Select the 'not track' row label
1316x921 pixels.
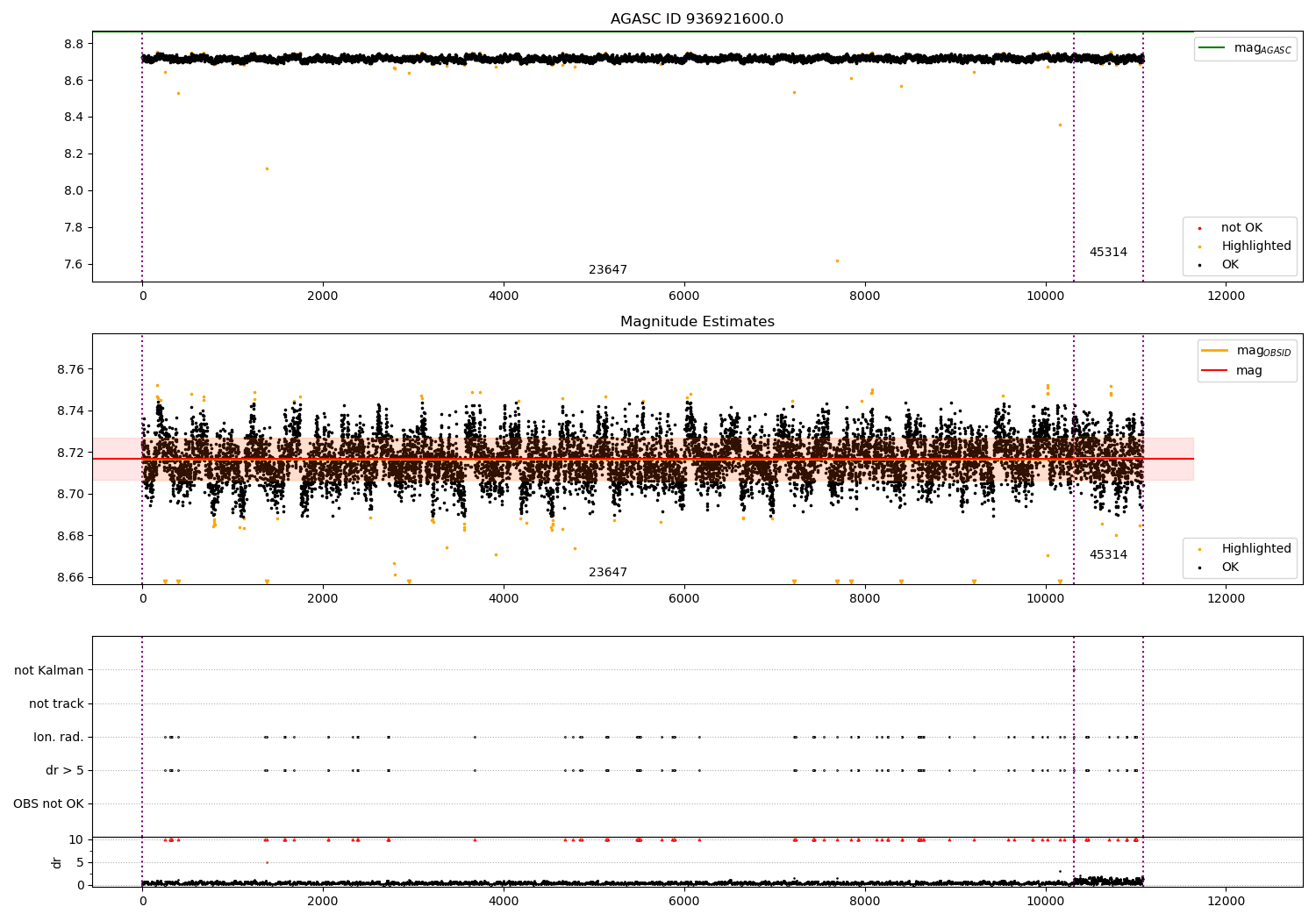pyautogui.click(x=56, y=704)
